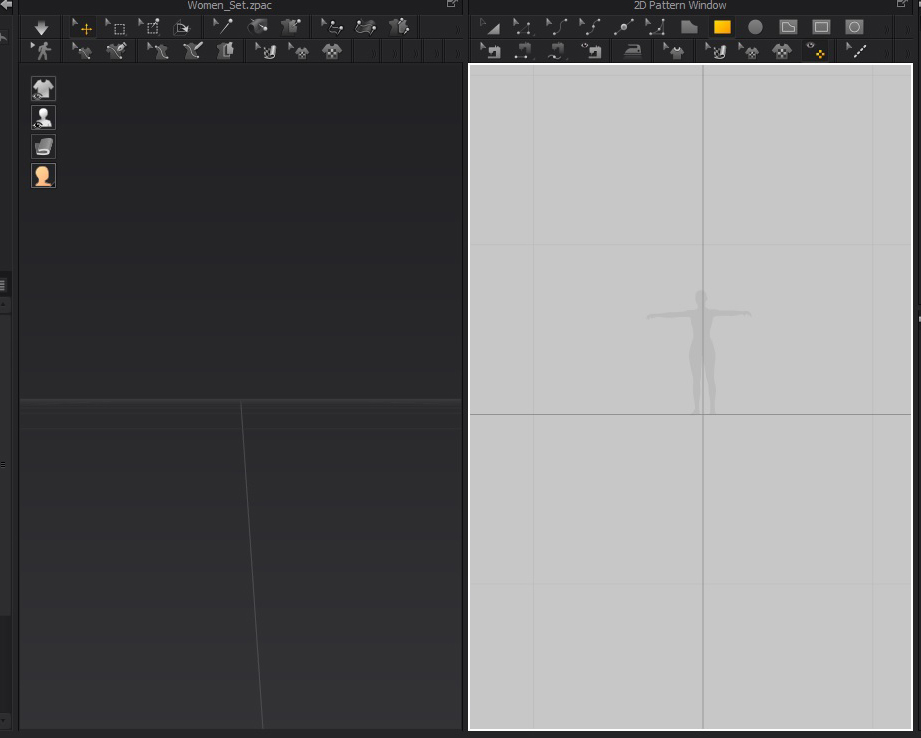This screenshot has width=921, height=738.
Task: Toggle avatar display icon in 3D view
Action: (43, 118)
